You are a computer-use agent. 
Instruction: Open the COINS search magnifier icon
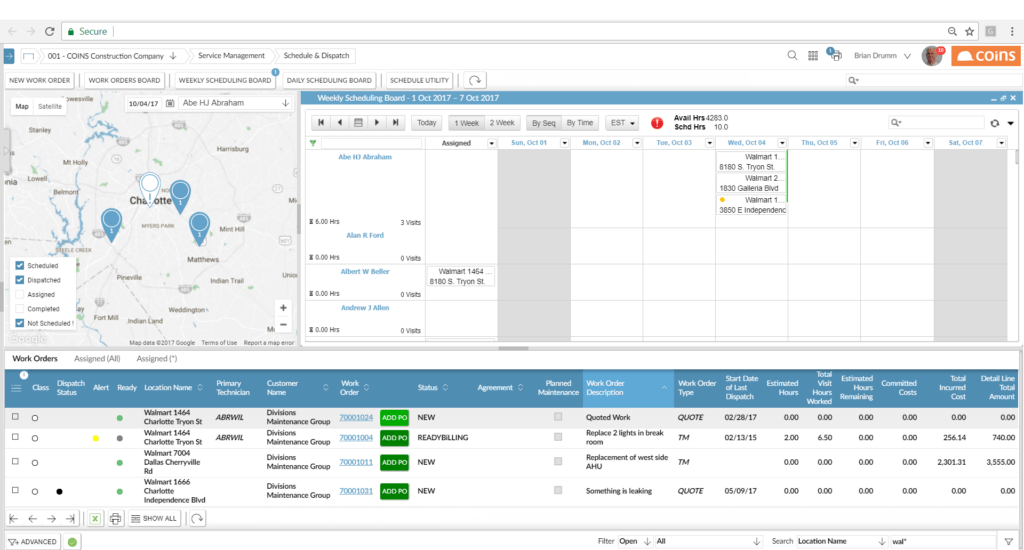click(x=792, y=56)
